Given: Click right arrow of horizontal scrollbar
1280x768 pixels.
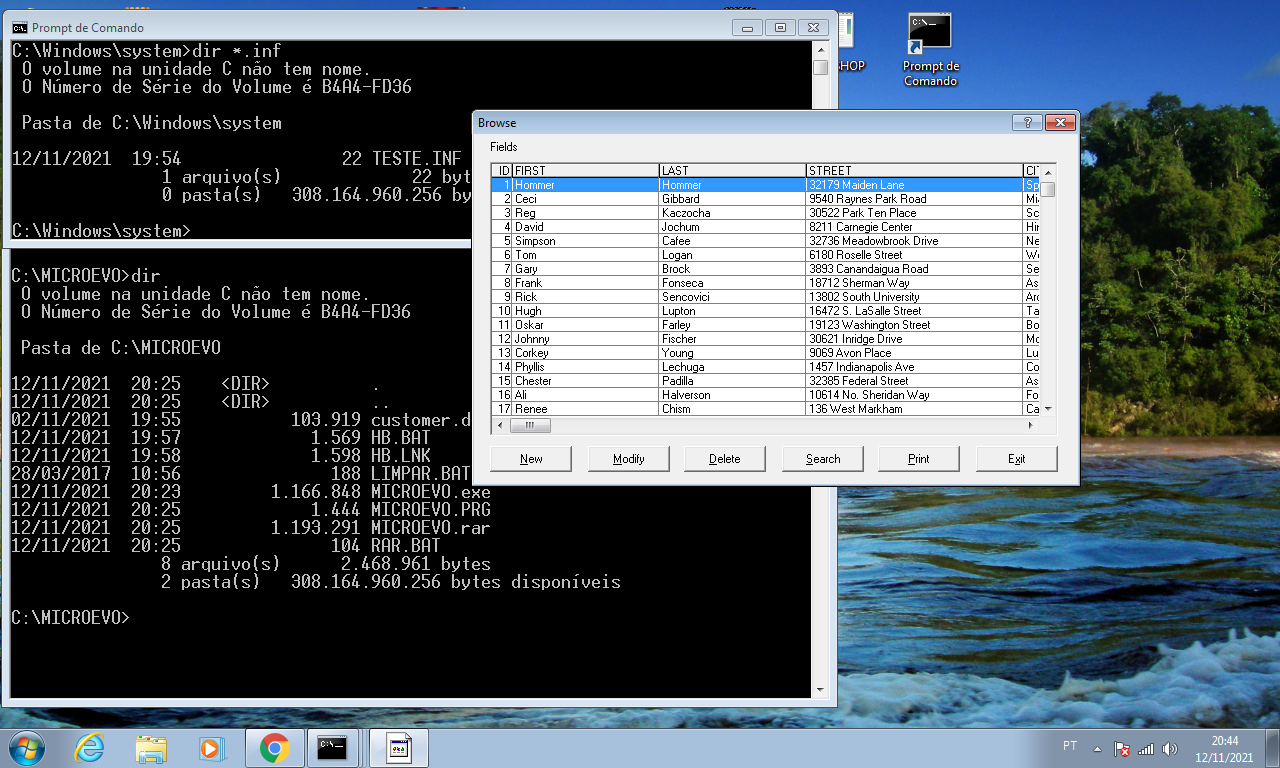Looking at the screenshot, I should coord(1031,426).
